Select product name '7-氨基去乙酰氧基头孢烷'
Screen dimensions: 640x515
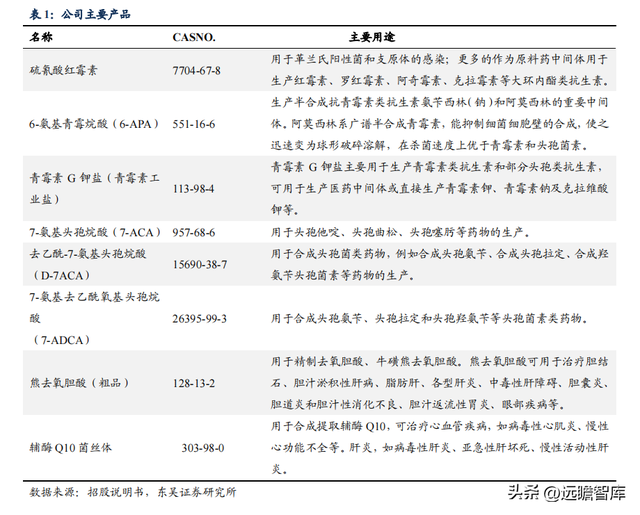click(x=94, y=297)
